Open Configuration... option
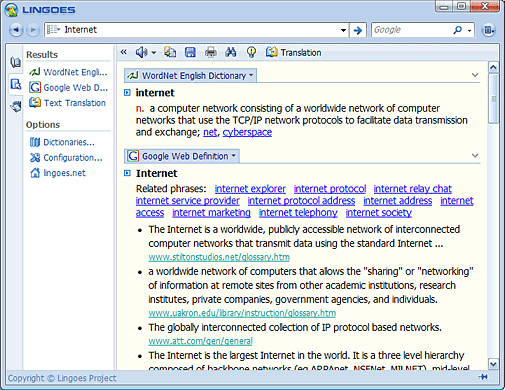Viewport: 505px width, 390px height. (66, 157)
